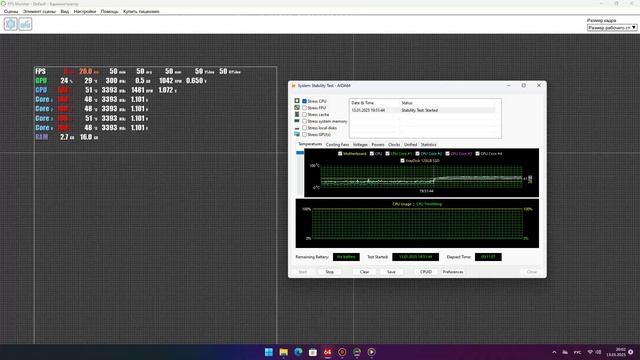The width and height of the screenshot is (640, 360).
Task: Open File Explorer from the taskbar
Action: tap(283, 352)
